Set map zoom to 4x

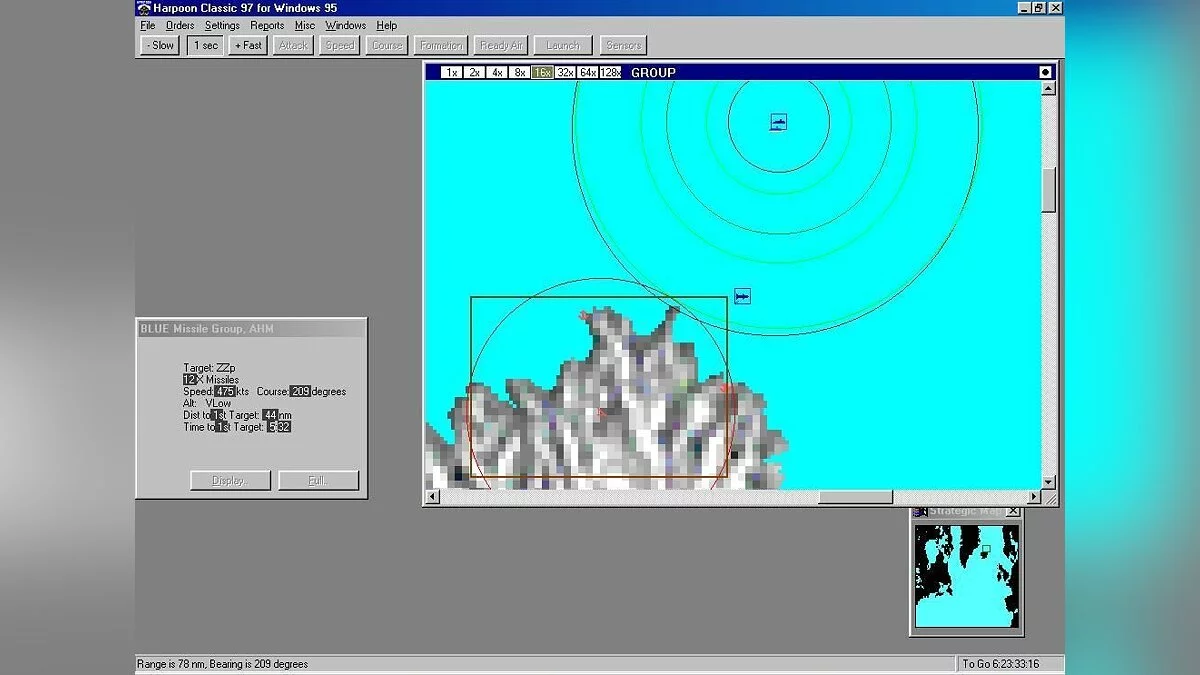(497, 72)
